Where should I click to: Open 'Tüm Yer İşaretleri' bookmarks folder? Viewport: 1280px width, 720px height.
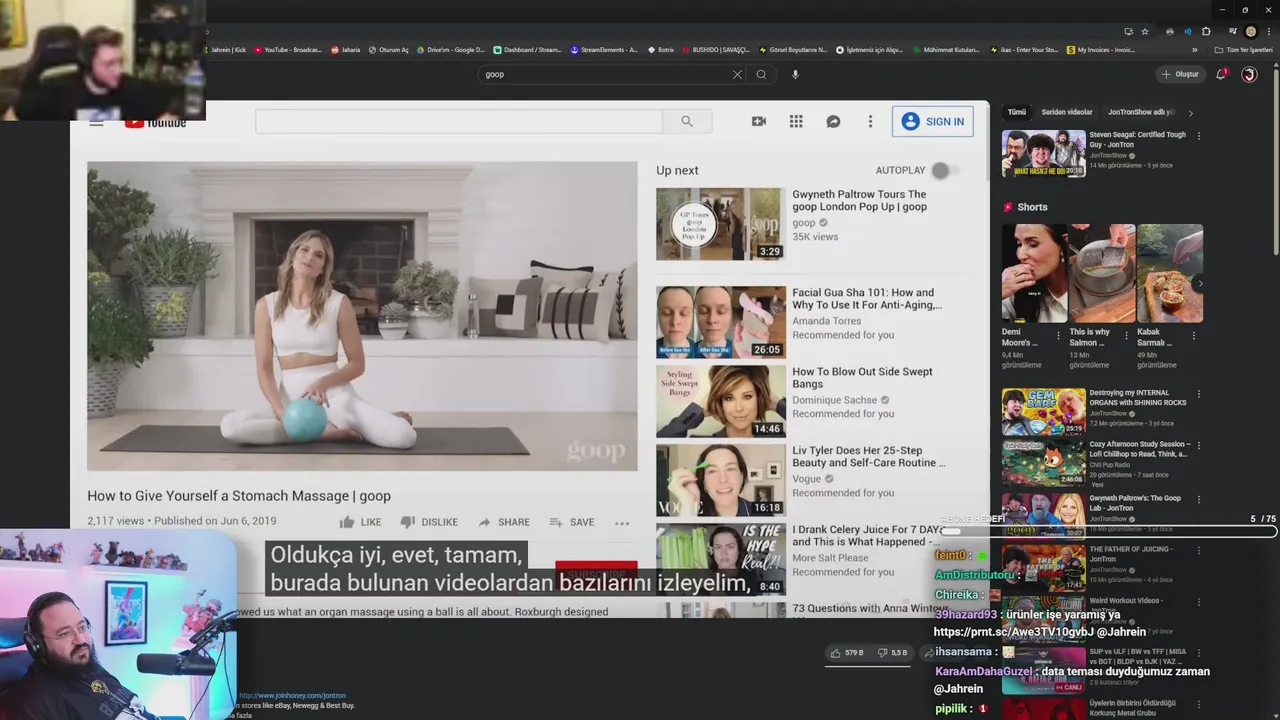click(x=1245, y=49)
